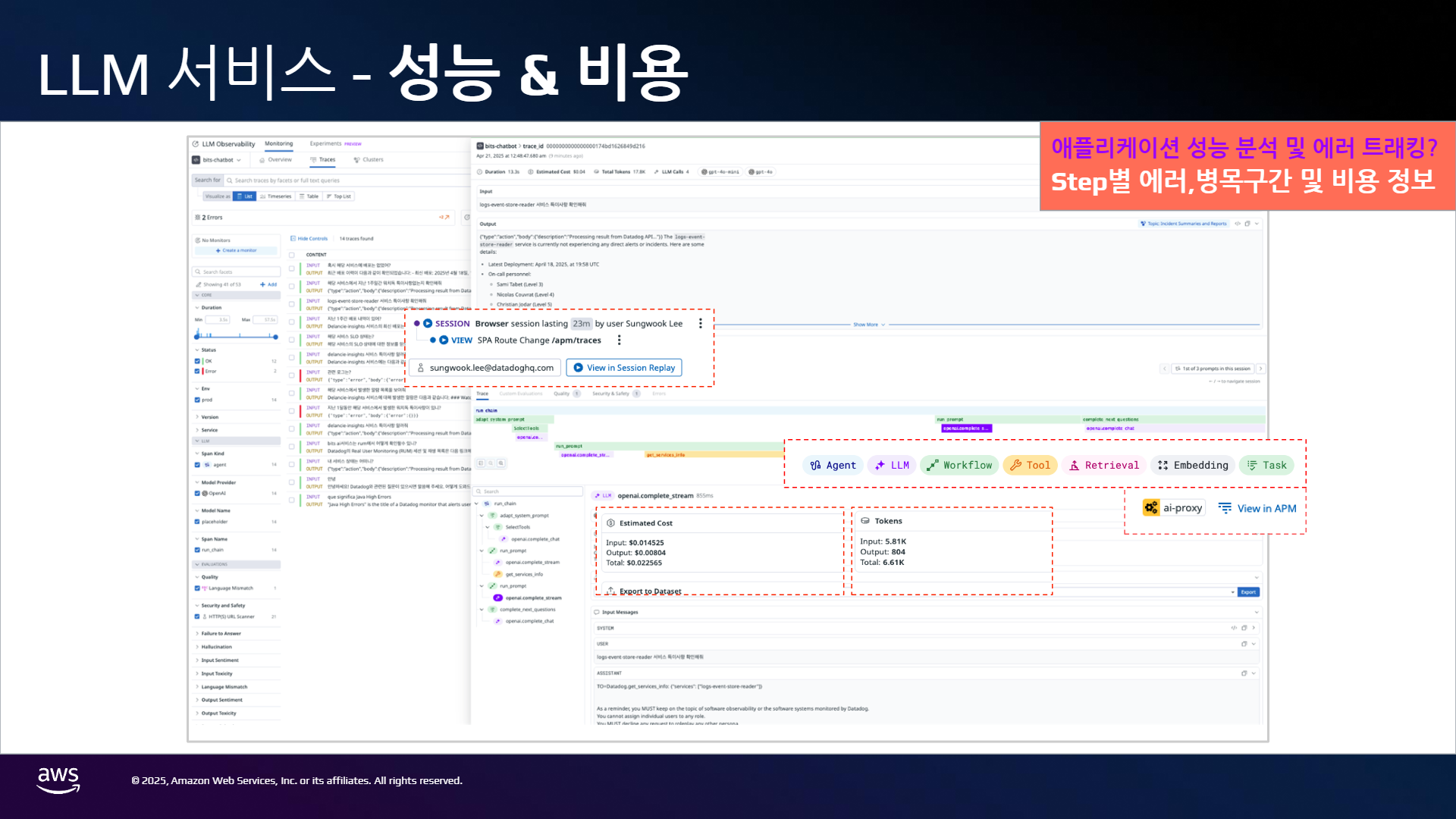This screenshot has width=1456, height=819.
Task: Visualize traces as Top List
Action: point(338,196)
